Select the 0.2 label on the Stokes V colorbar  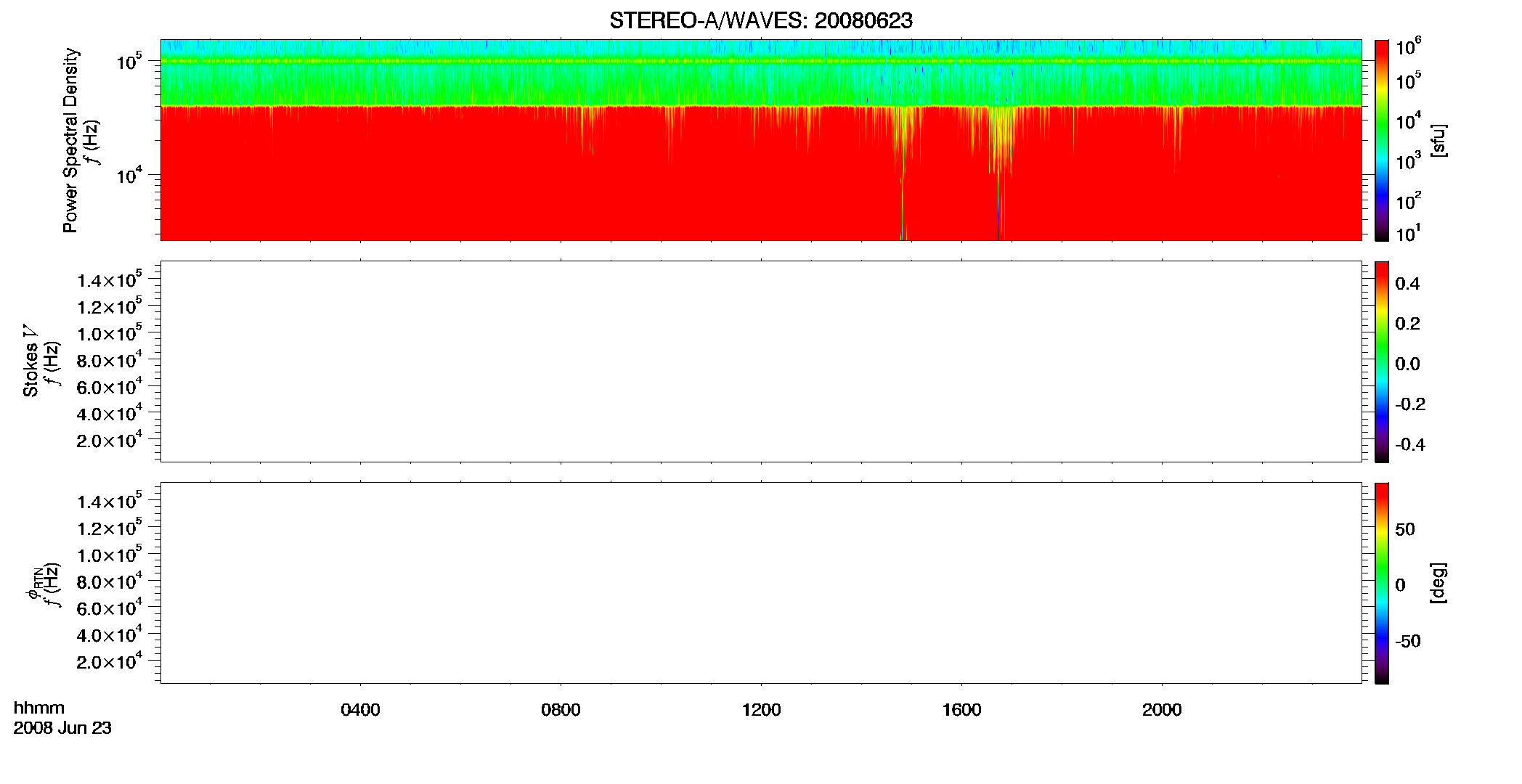click(x=1407, y=324)
